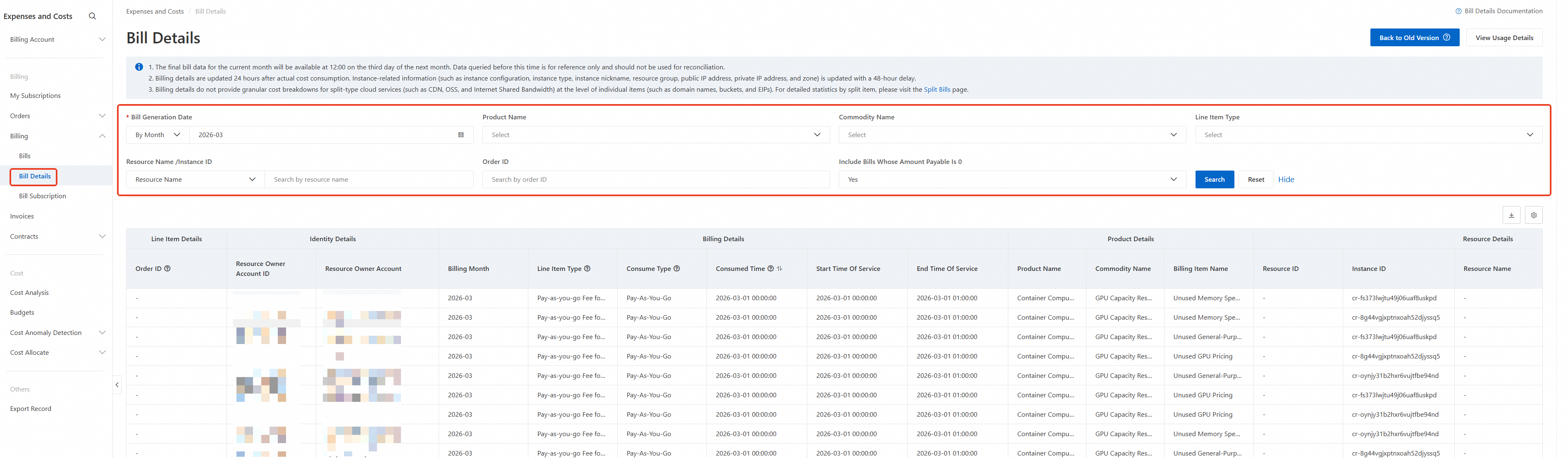
Task: Click Consume Type help icon
Action: [x=677, y=269]
